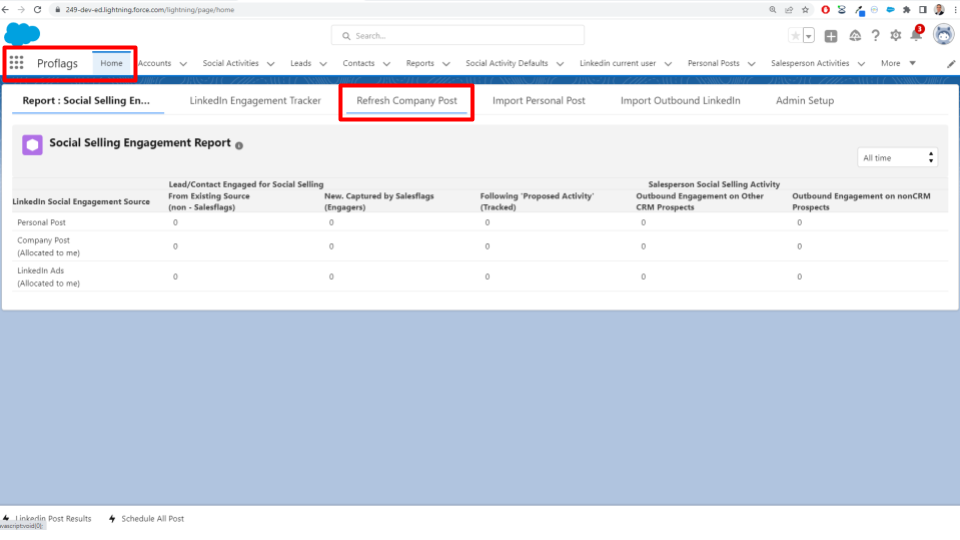Click the browser zoom magnifier icon
Screen dimensions: 960x540
click(x=773, y=10)
